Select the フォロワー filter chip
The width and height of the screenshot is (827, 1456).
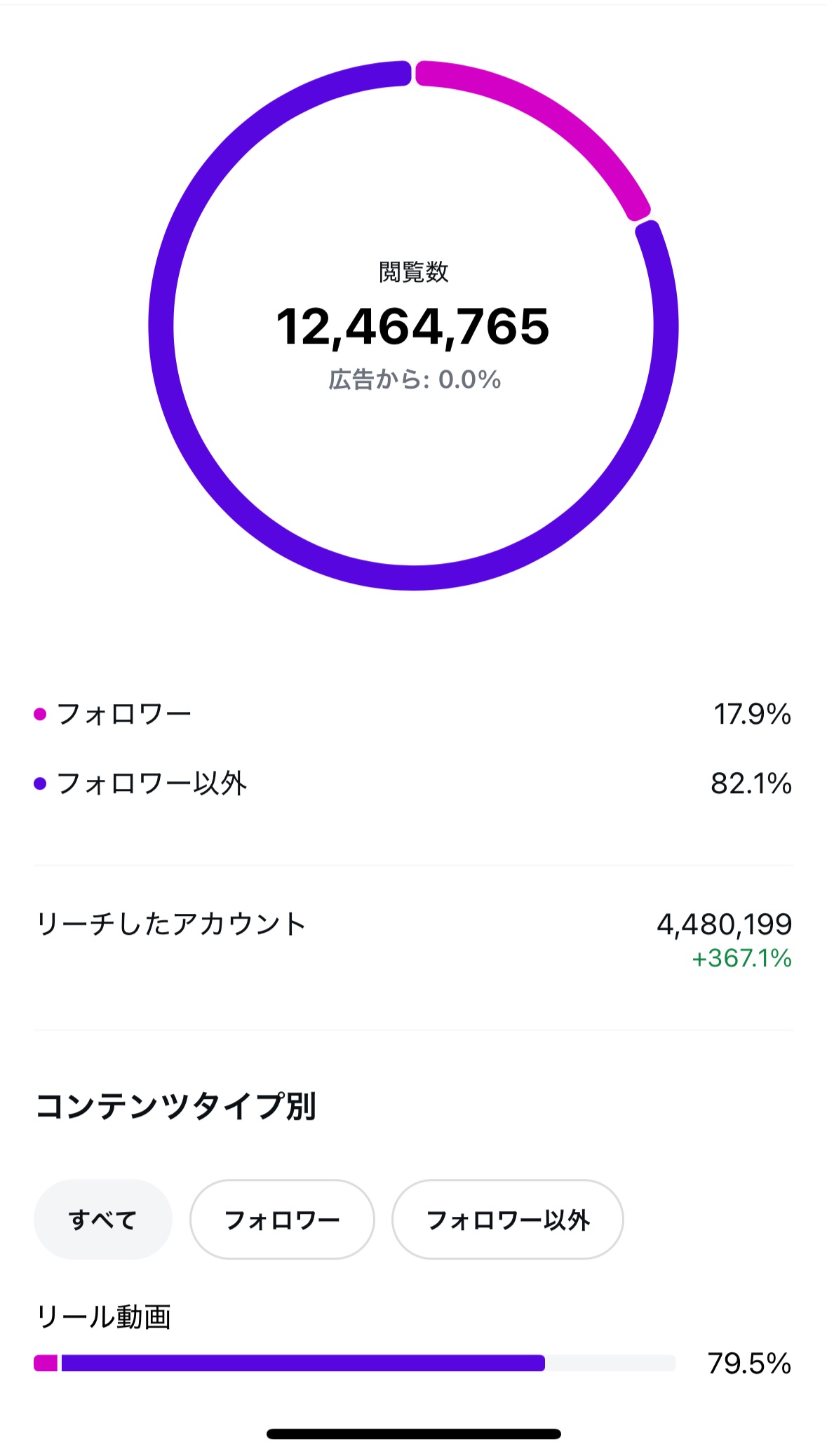pos(282,1220)
